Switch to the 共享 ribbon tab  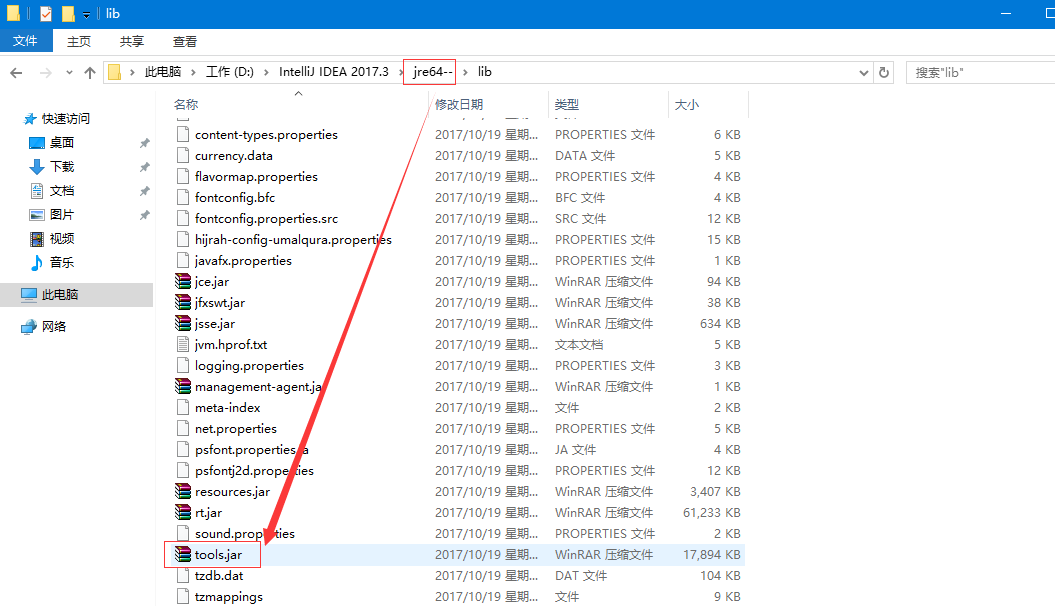[132, 42]
